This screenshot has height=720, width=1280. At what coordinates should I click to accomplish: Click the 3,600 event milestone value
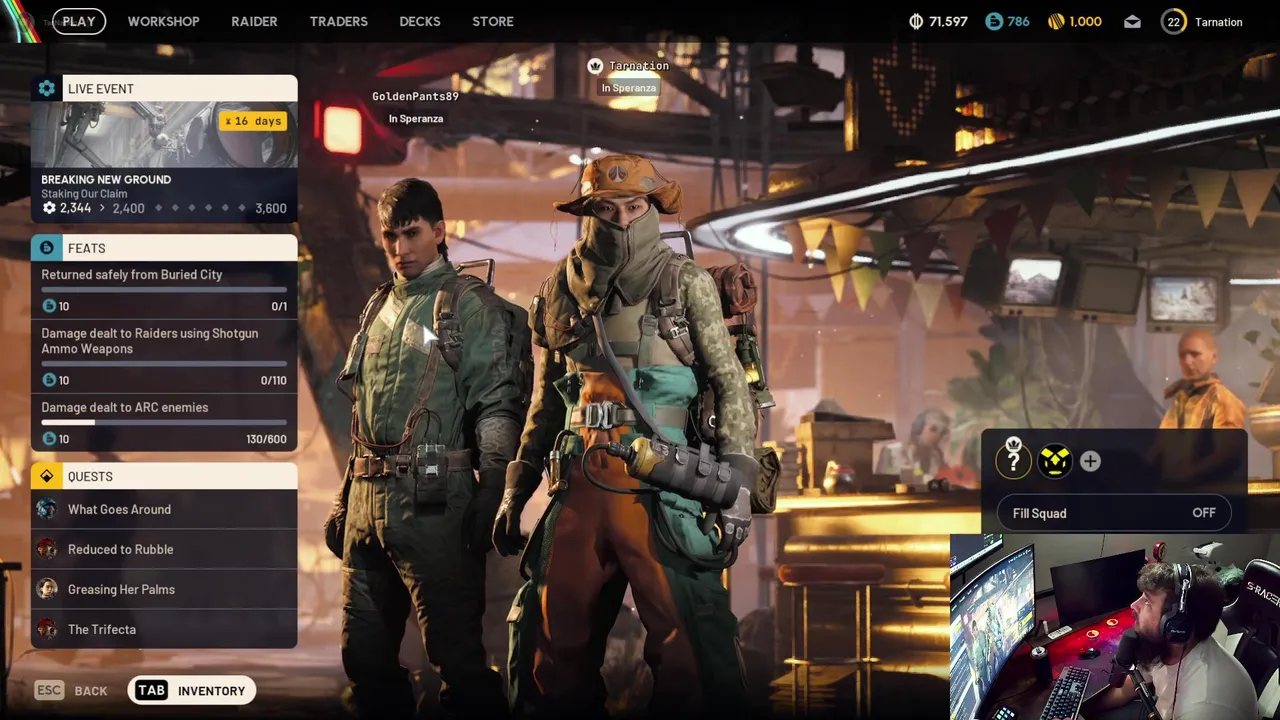pos(271,208)
